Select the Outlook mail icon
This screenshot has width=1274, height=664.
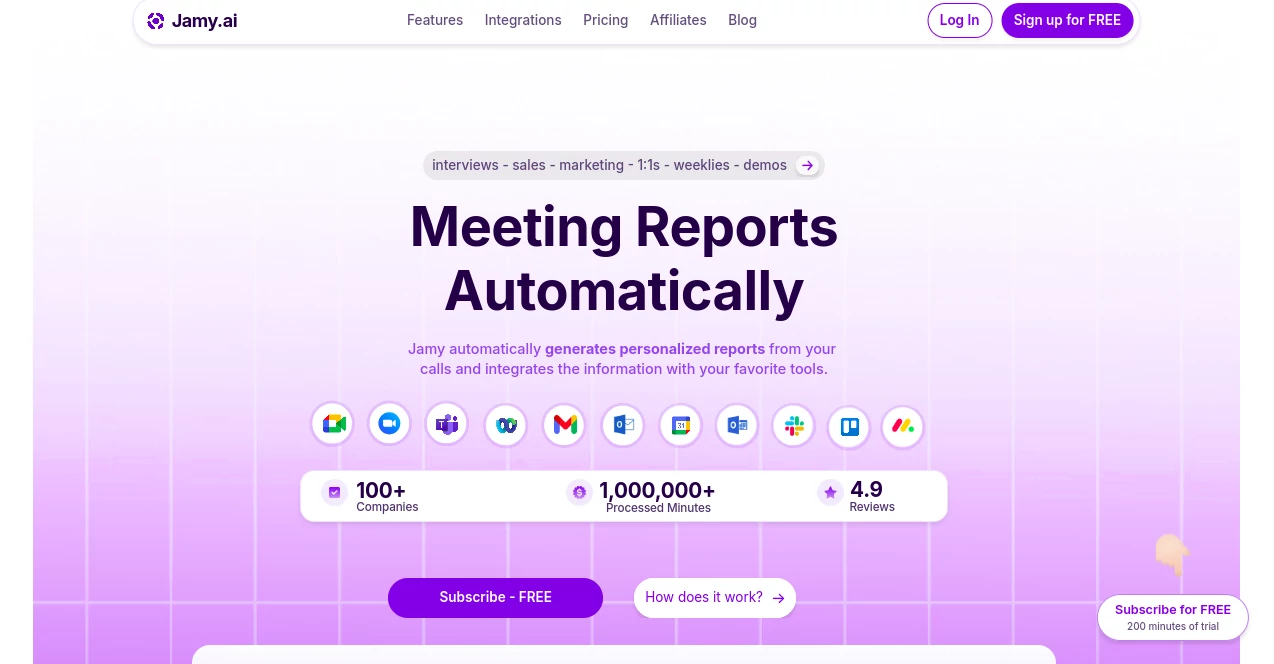622,425
